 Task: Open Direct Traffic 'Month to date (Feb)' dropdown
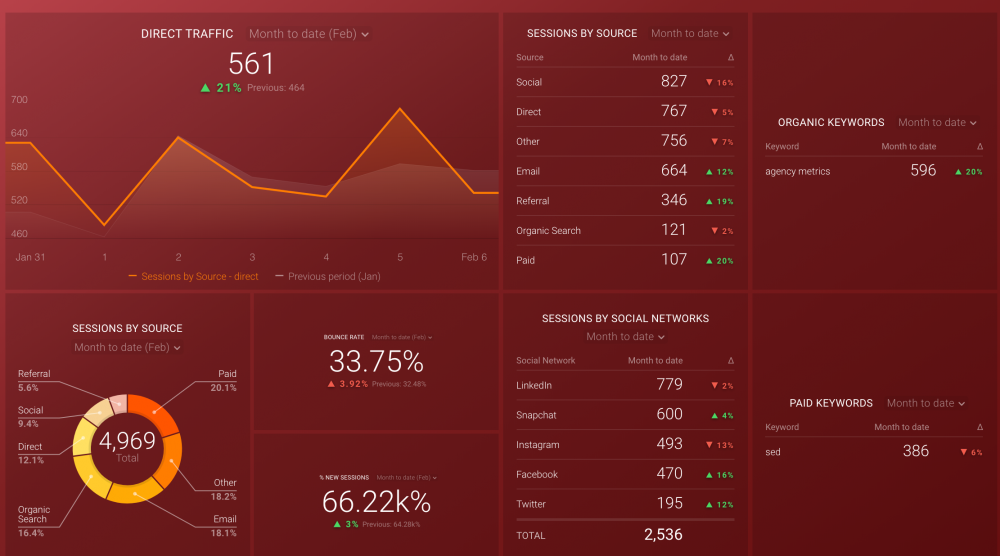tap(309, 34)
